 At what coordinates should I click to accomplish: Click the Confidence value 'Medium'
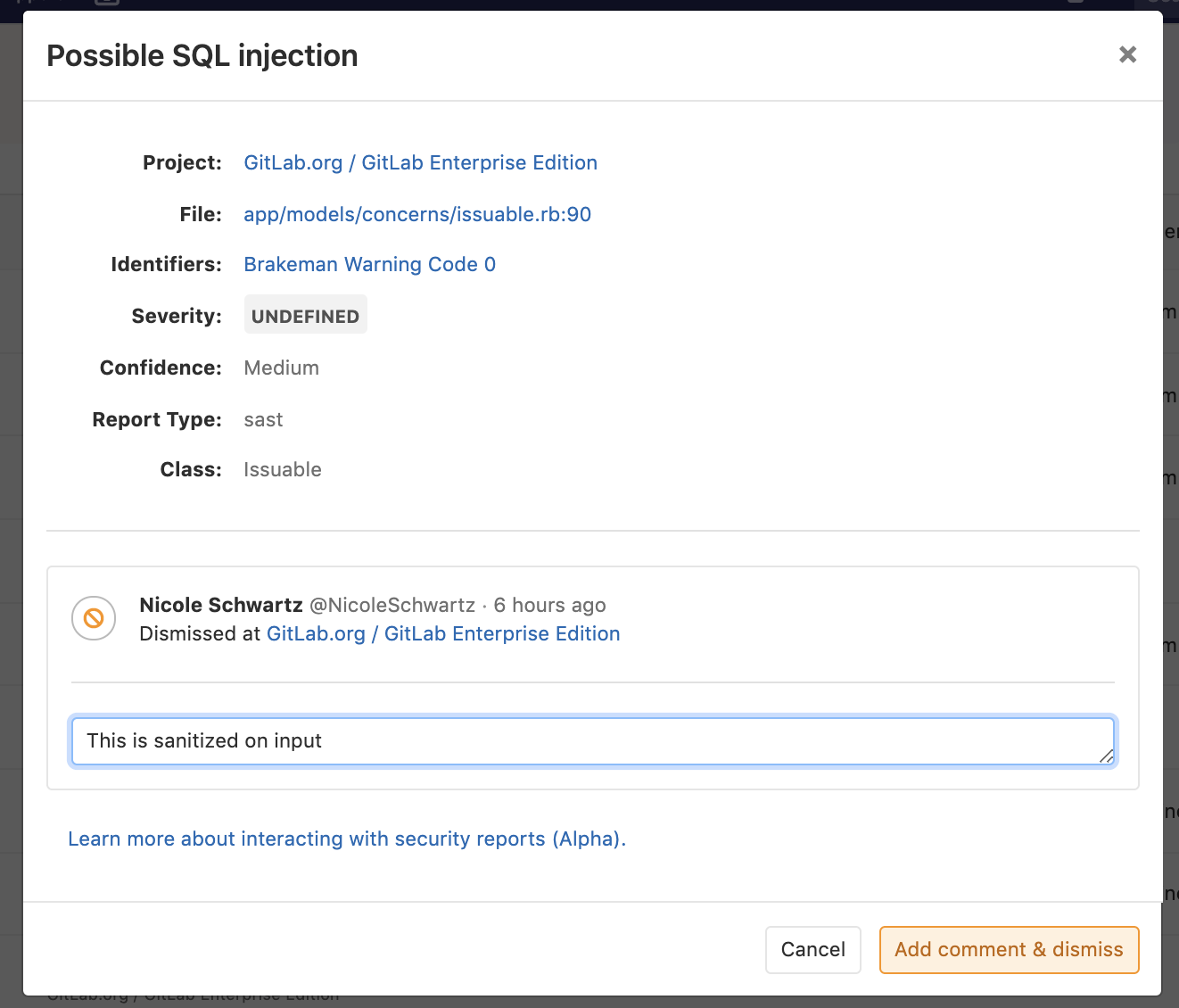click(281, 368)
